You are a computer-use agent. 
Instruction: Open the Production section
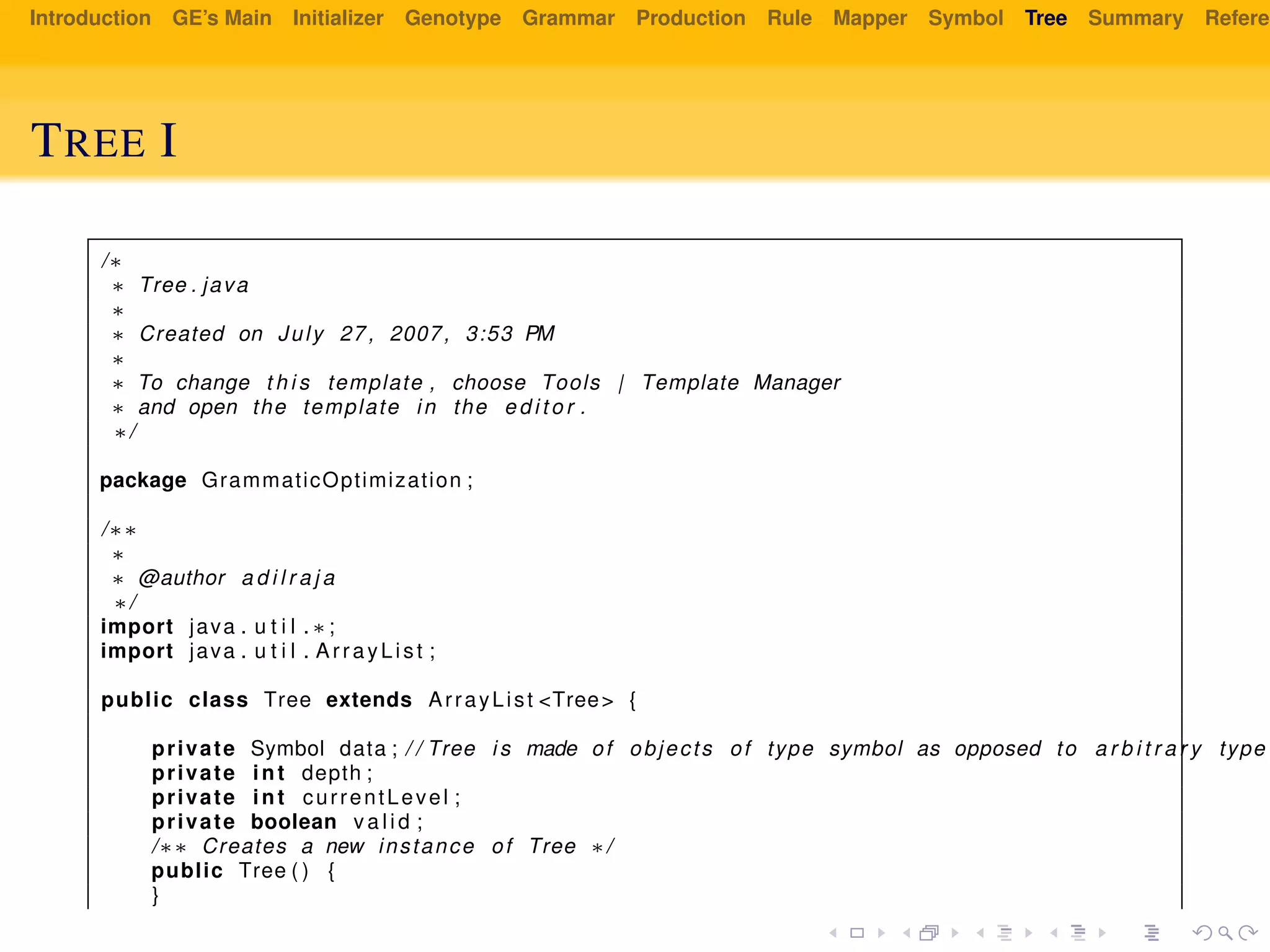tap(691, 18)
